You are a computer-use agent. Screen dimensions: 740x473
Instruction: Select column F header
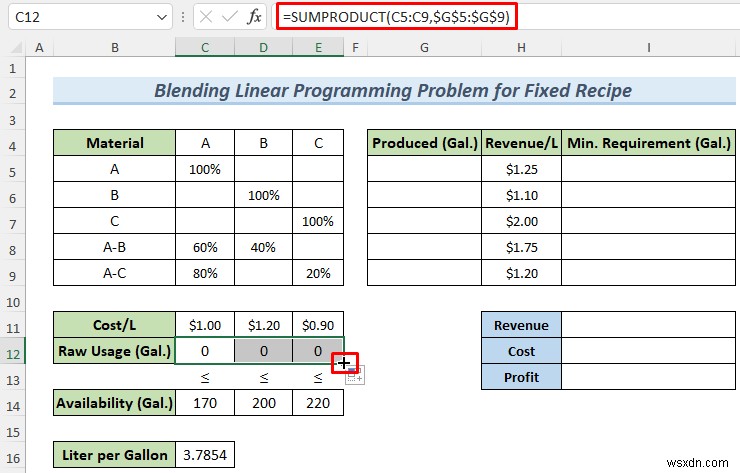point(355,48)
